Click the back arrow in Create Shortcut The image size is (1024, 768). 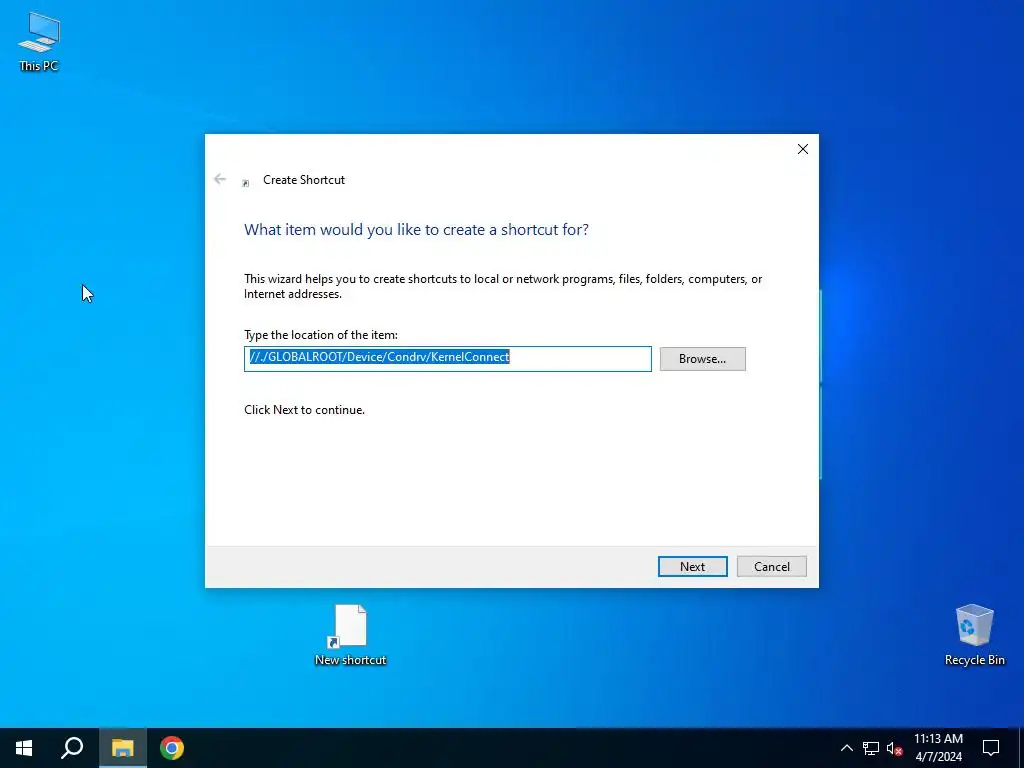[x=220, y=179]
